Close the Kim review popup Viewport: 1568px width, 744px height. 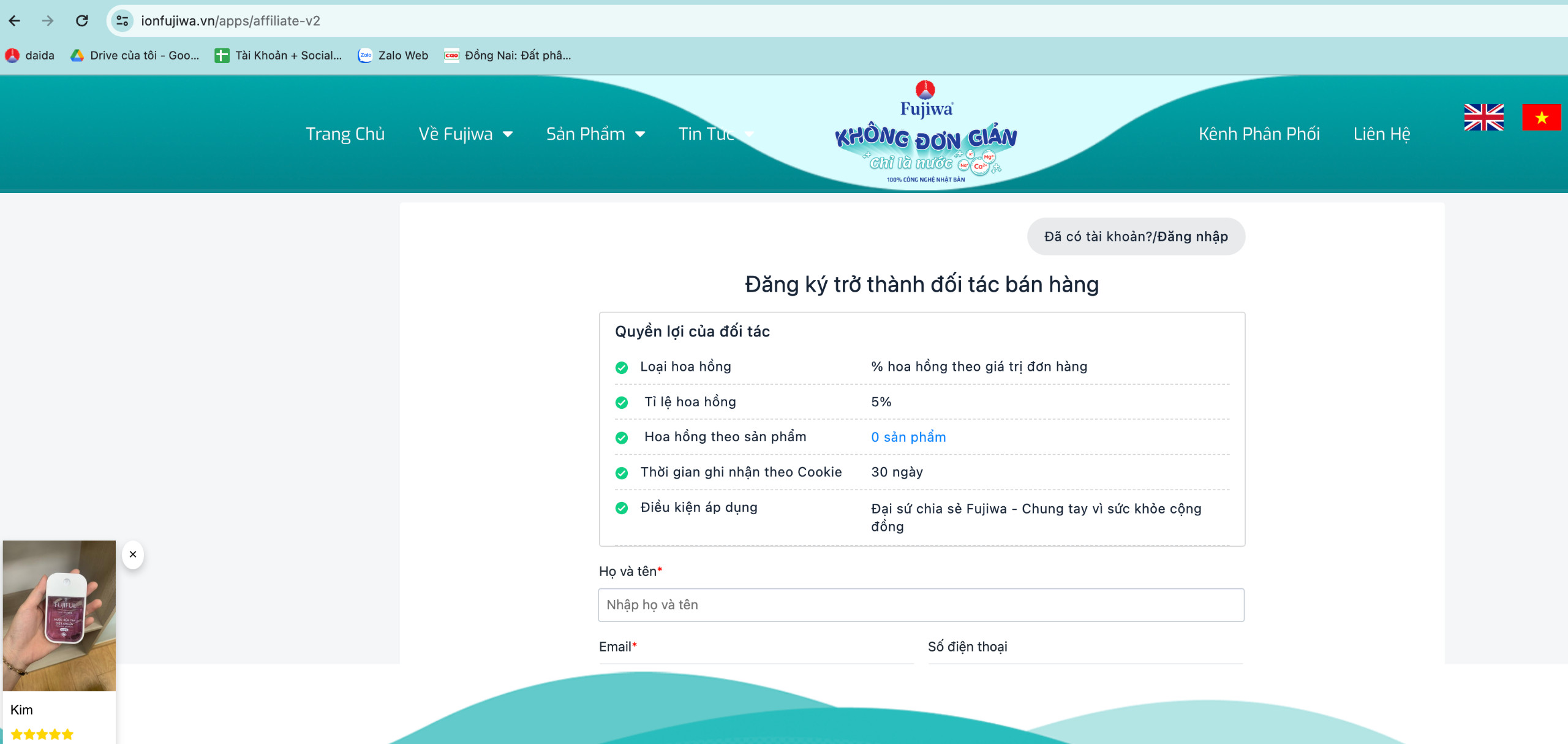coord(133,554)
